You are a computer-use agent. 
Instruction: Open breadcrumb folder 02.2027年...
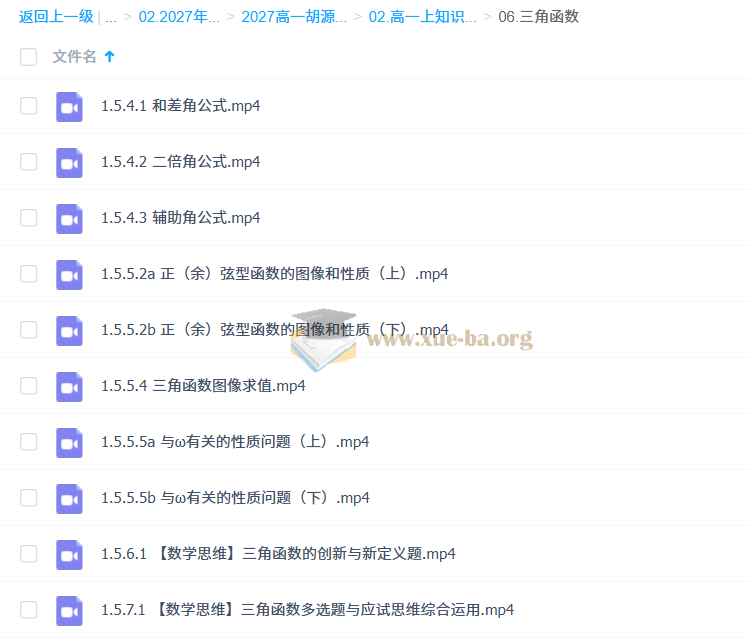click(179, 17)
